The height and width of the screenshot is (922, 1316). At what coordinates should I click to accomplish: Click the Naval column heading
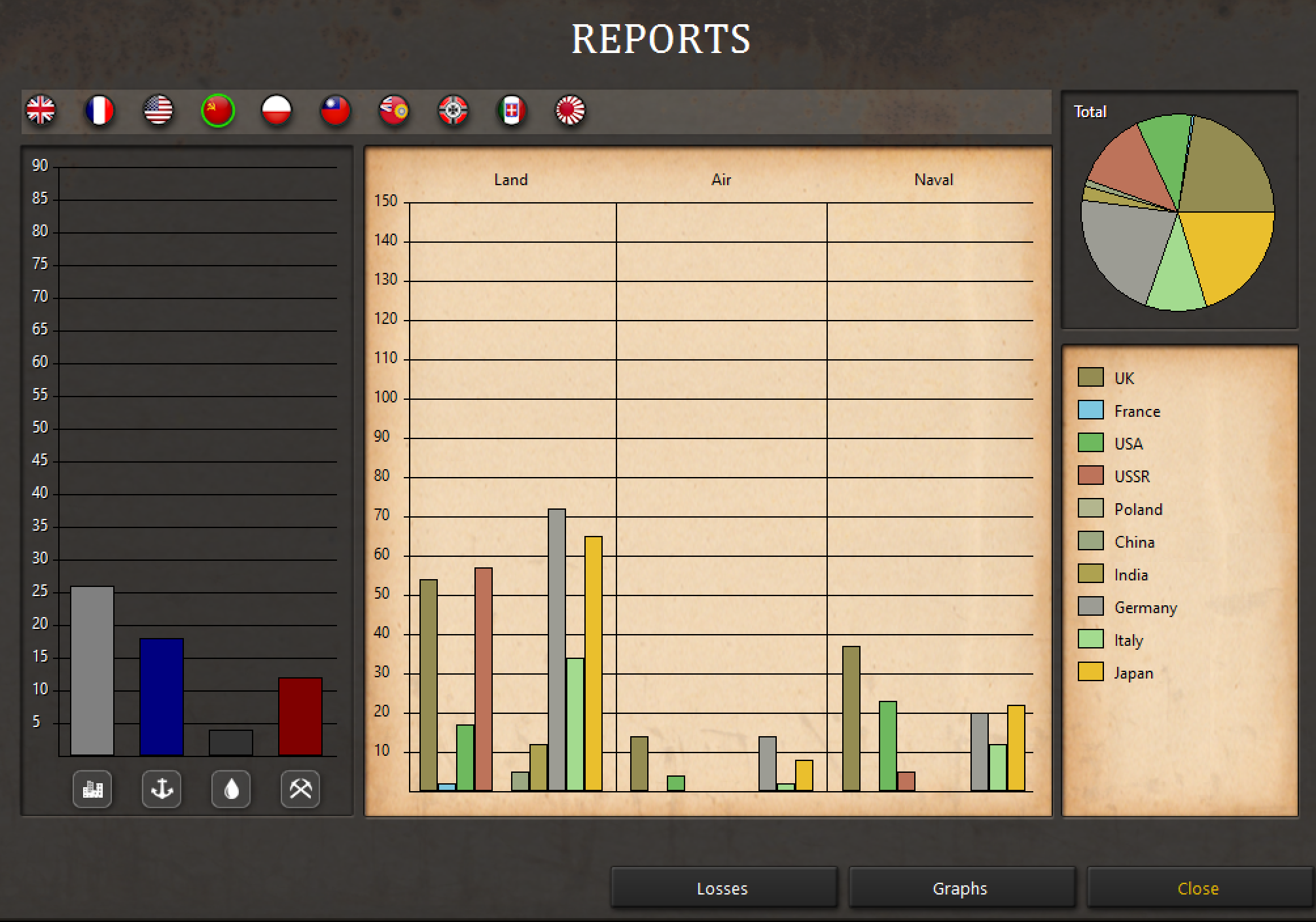click(x=934, y=180)
